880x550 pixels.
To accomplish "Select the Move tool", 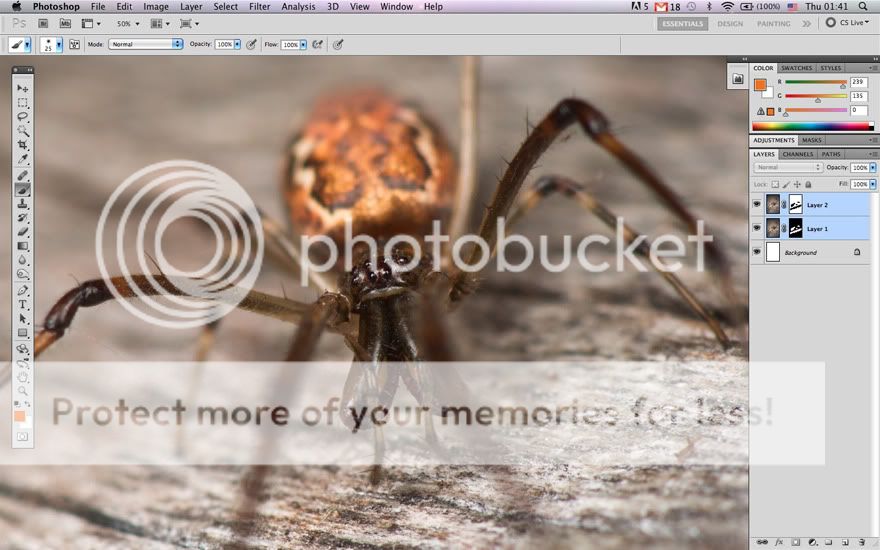I will click(22, 88).
